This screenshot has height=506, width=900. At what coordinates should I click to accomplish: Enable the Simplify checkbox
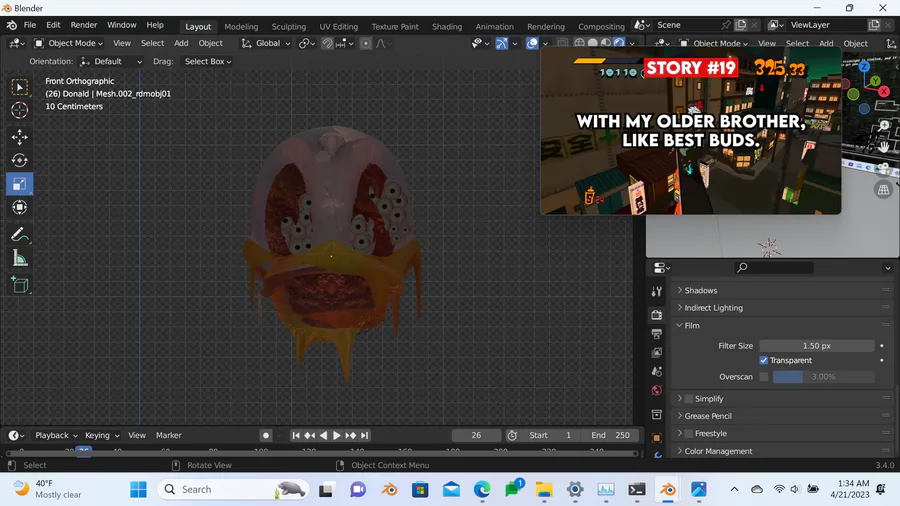pyautogui.click(x=689, y=399)
